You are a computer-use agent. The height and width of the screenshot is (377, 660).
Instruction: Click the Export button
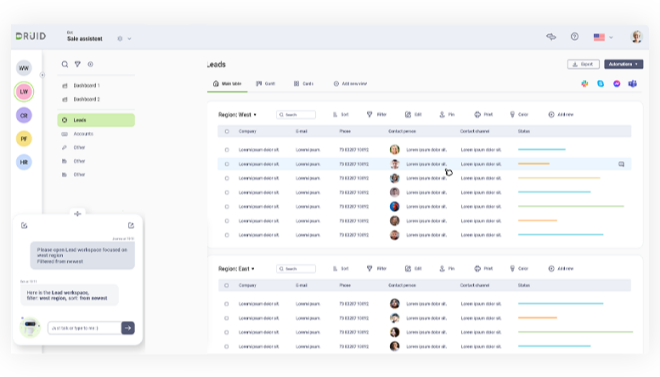click(x=583, y=64)
